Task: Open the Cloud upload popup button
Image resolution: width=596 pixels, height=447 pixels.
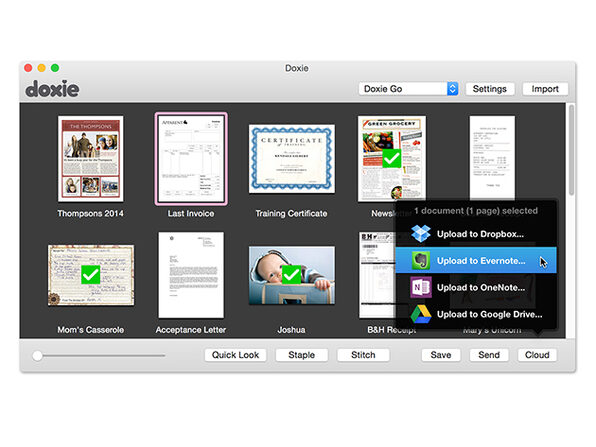Action: (537, 355)
